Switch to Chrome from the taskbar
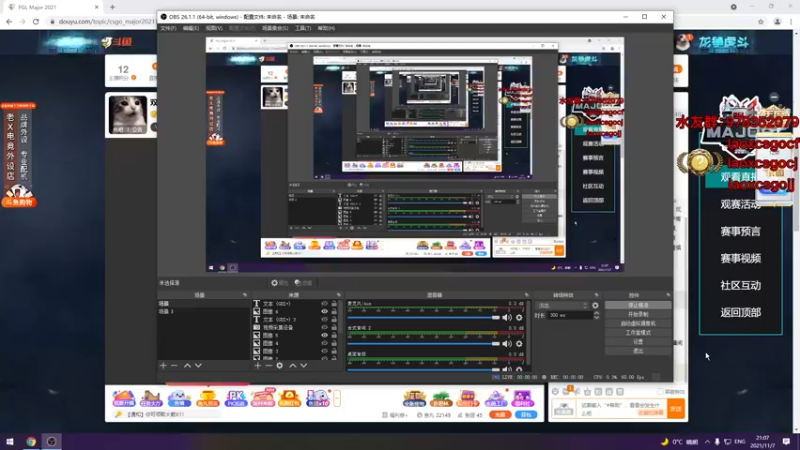 pos(31,442)
